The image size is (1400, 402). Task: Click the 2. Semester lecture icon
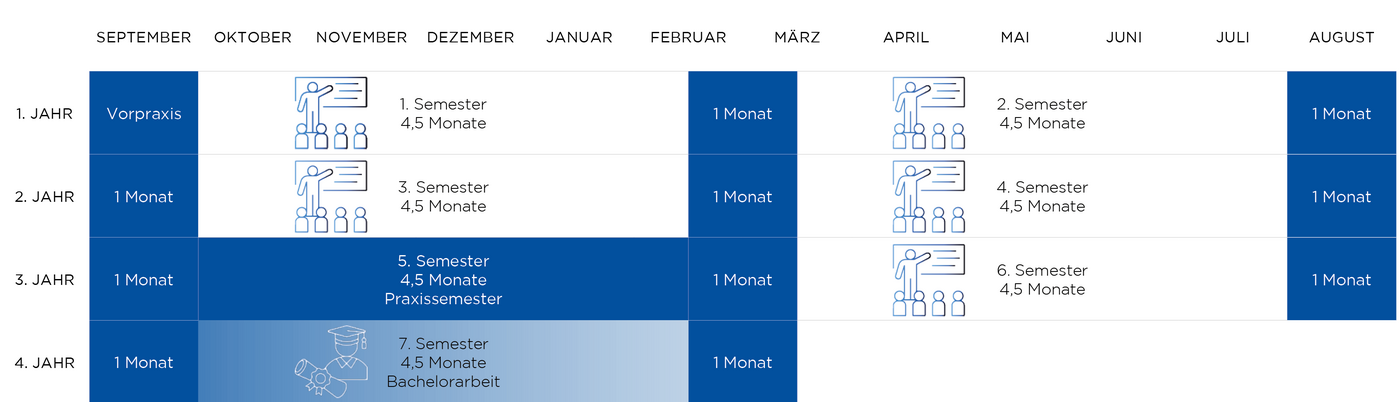[x=929, y=113]
